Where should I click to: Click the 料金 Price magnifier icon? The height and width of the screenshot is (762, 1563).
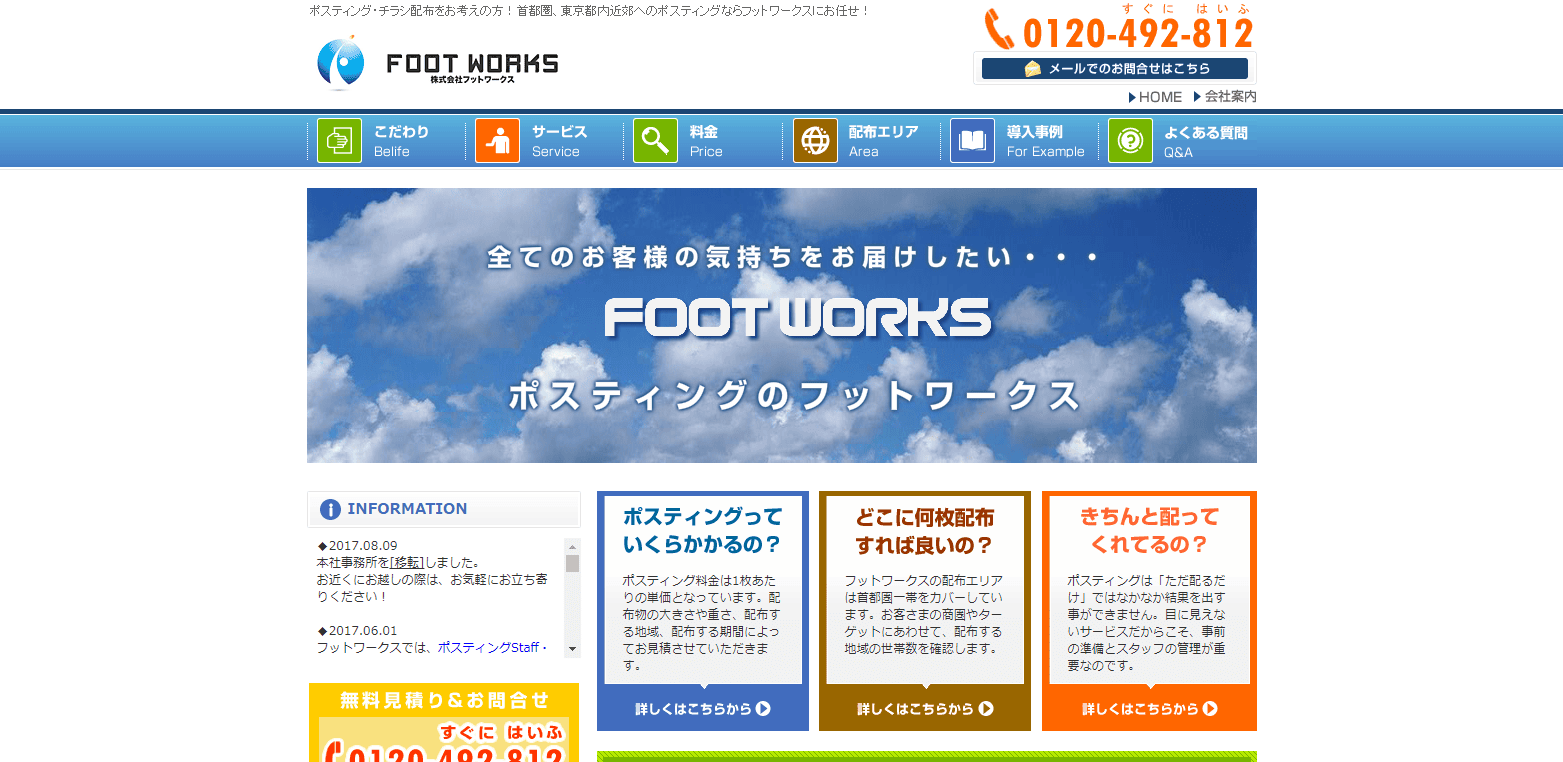pos(655,141)
